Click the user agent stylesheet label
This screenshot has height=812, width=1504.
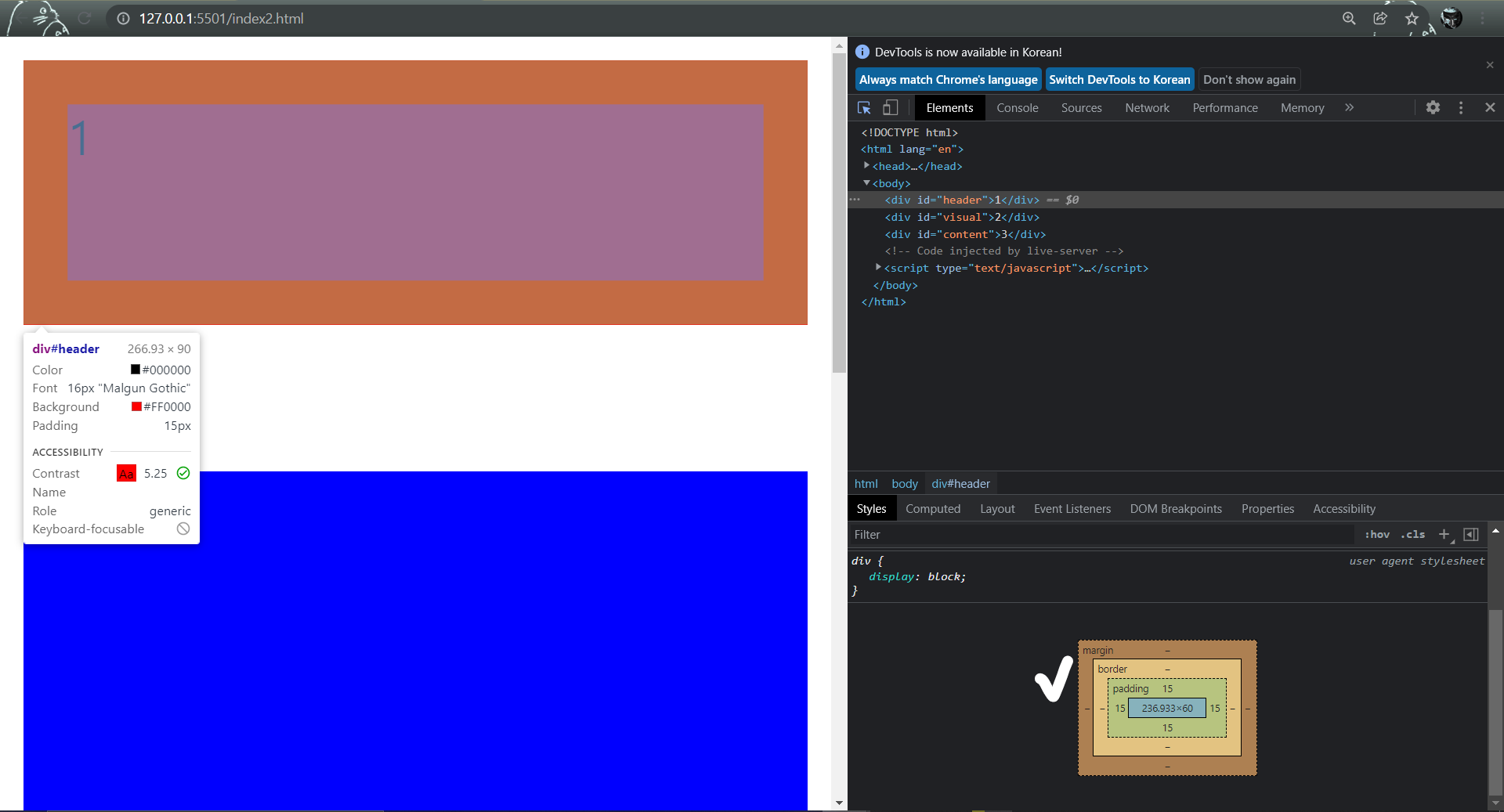(1416, 561)
